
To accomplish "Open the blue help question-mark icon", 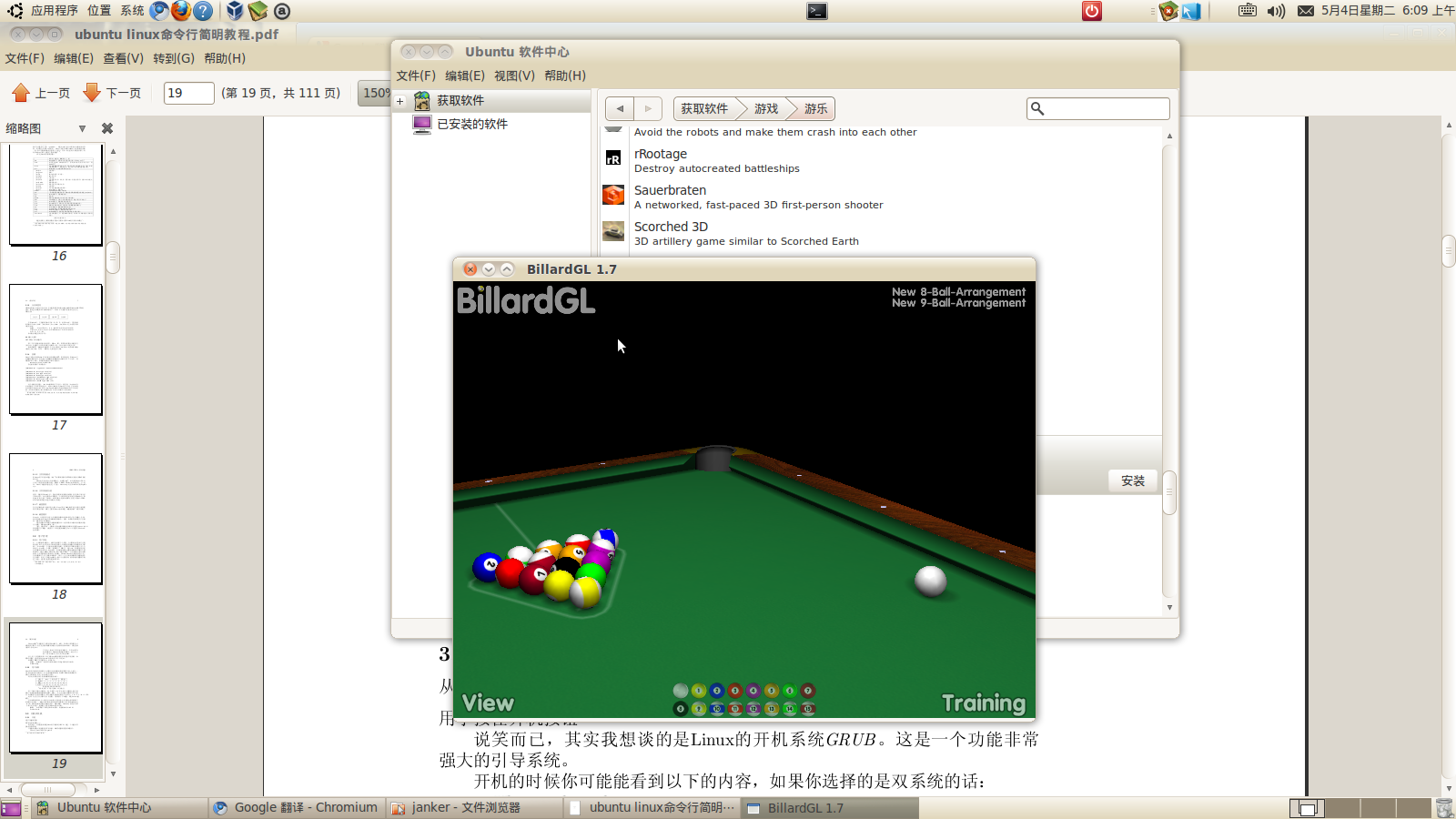I will click(203, 11).
